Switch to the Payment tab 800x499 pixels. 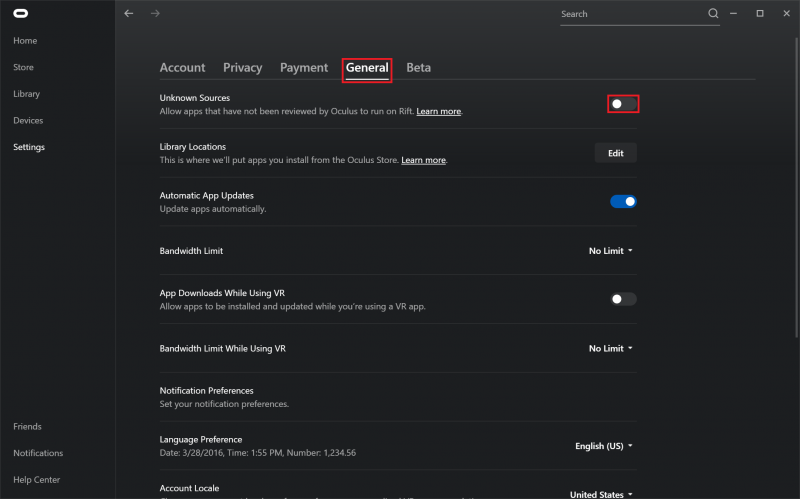[304, 68]
